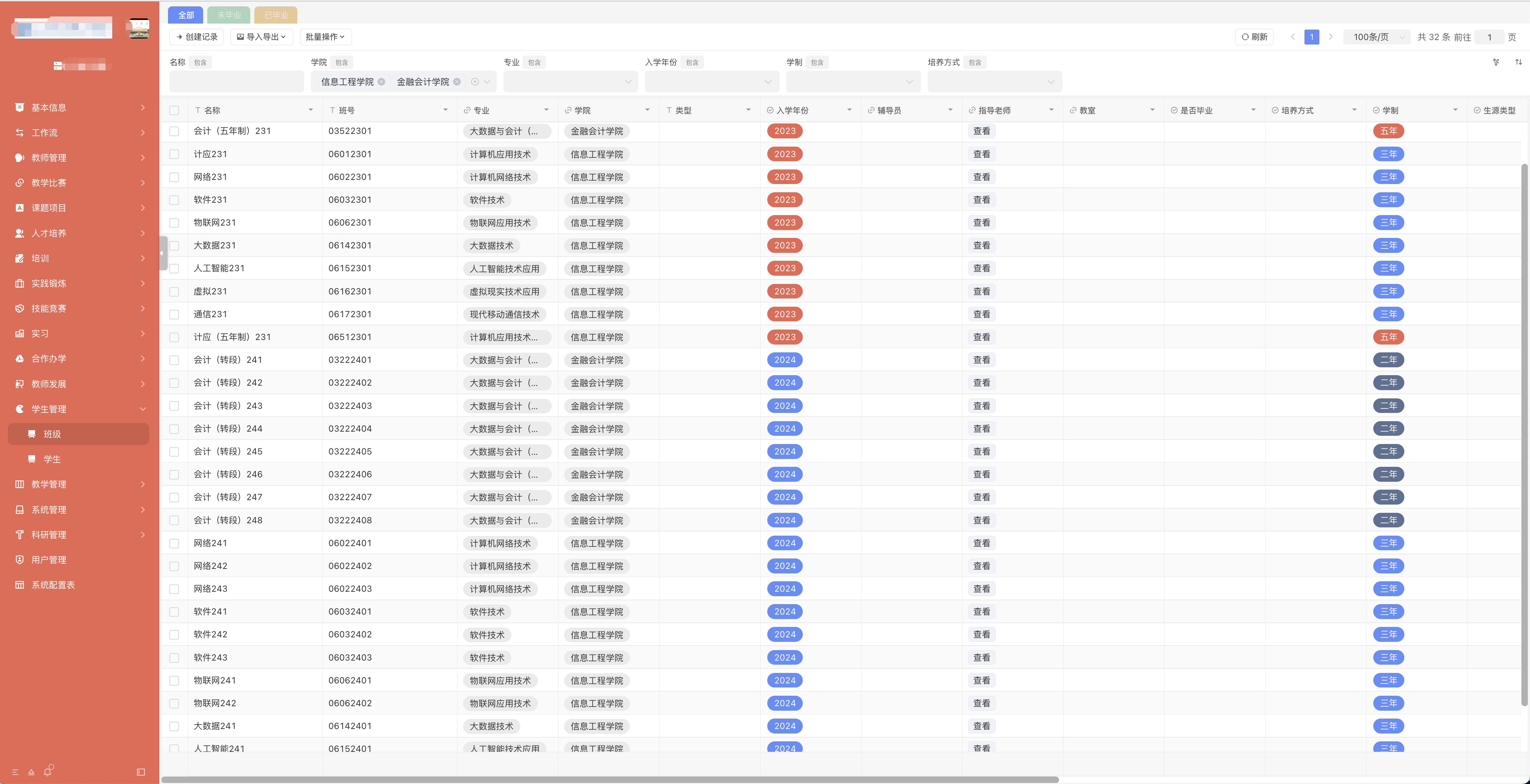Image resolution: width=1530 pixels, height=784 pixels.
Task: Click the sidebar layout toggle icon
Action: coord(141,772)
